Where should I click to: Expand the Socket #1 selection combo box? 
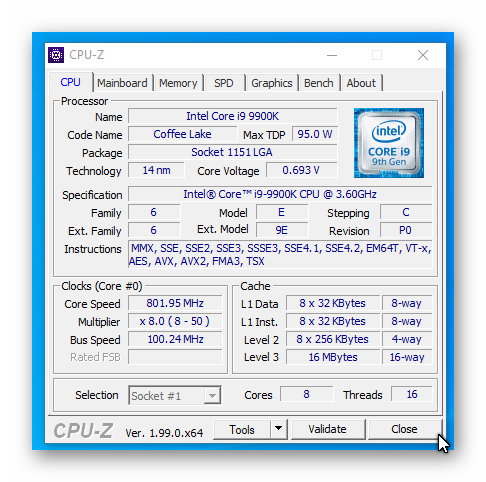click(175, 395)
